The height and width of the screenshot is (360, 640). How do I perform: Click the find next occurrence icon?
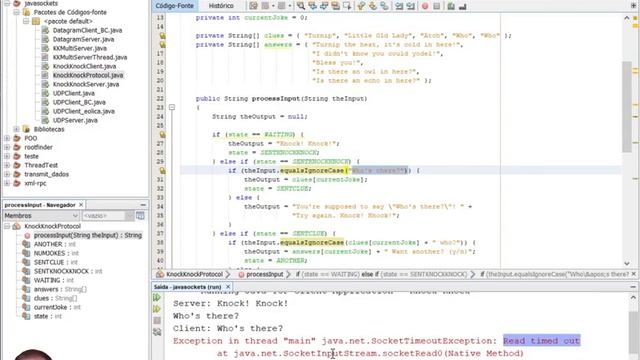pyautogui.click(x=324, y=6)
